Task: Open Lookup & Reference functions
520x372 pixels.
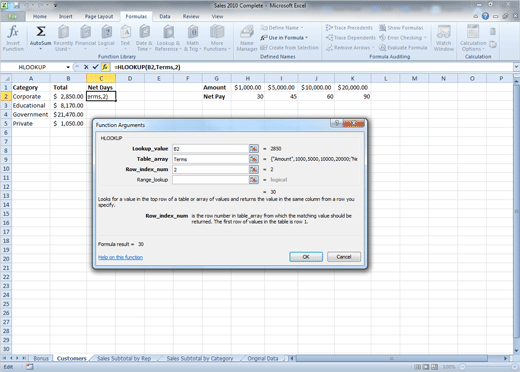Action: (168, 38)
